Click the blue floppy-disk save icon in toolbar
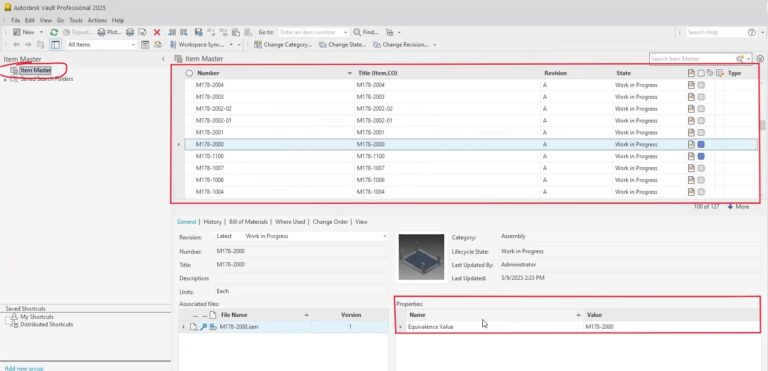768x371 pixels. [x=198, y=32]
